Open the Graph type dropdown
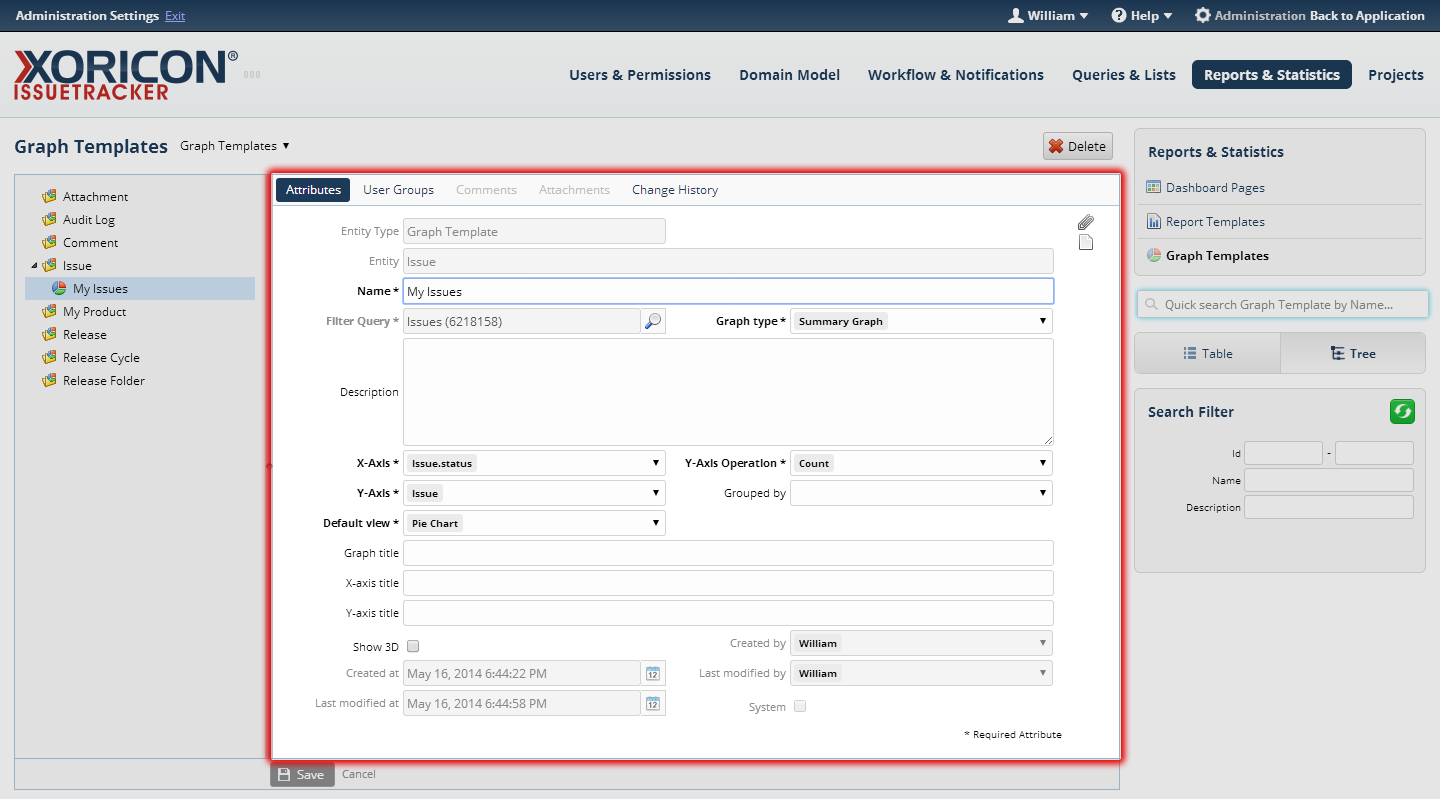Screen dimensions: 1440x799 (x=921, y=321)
